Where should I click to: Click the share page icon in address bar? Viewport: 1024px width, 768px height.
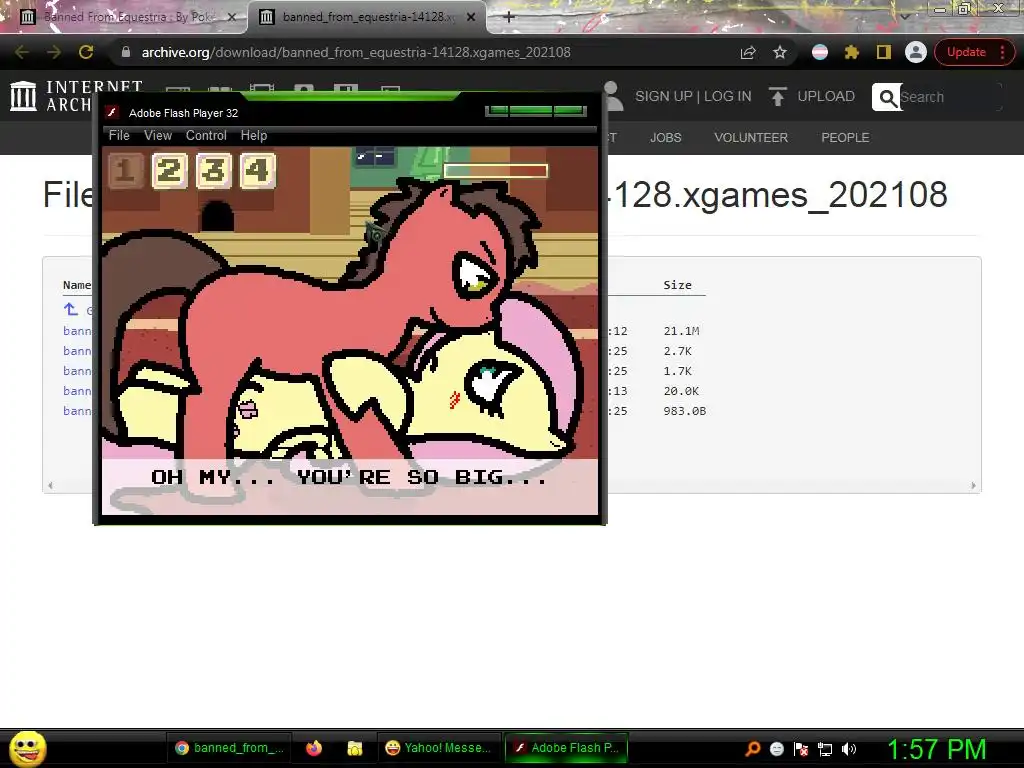click(x=748, y=52)
